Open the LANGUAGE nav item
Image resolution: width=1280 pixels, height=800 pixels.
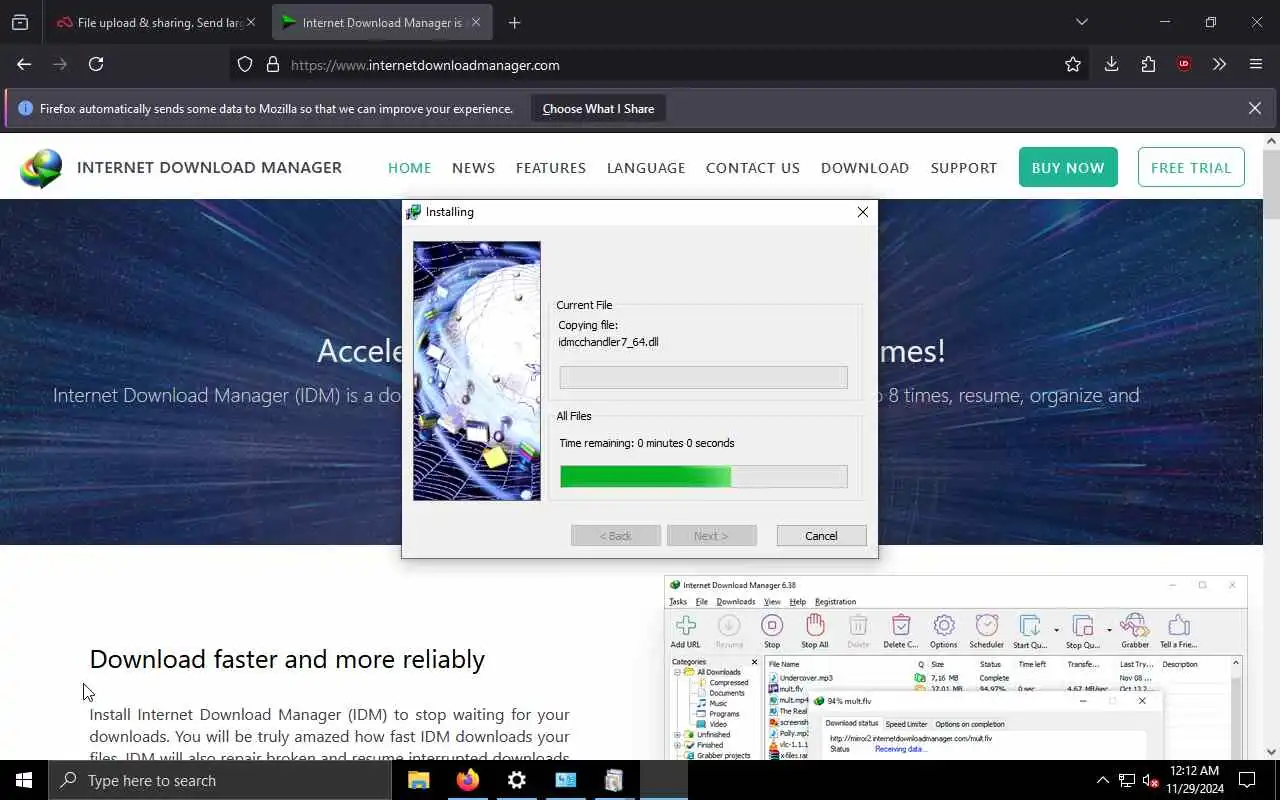646,168
